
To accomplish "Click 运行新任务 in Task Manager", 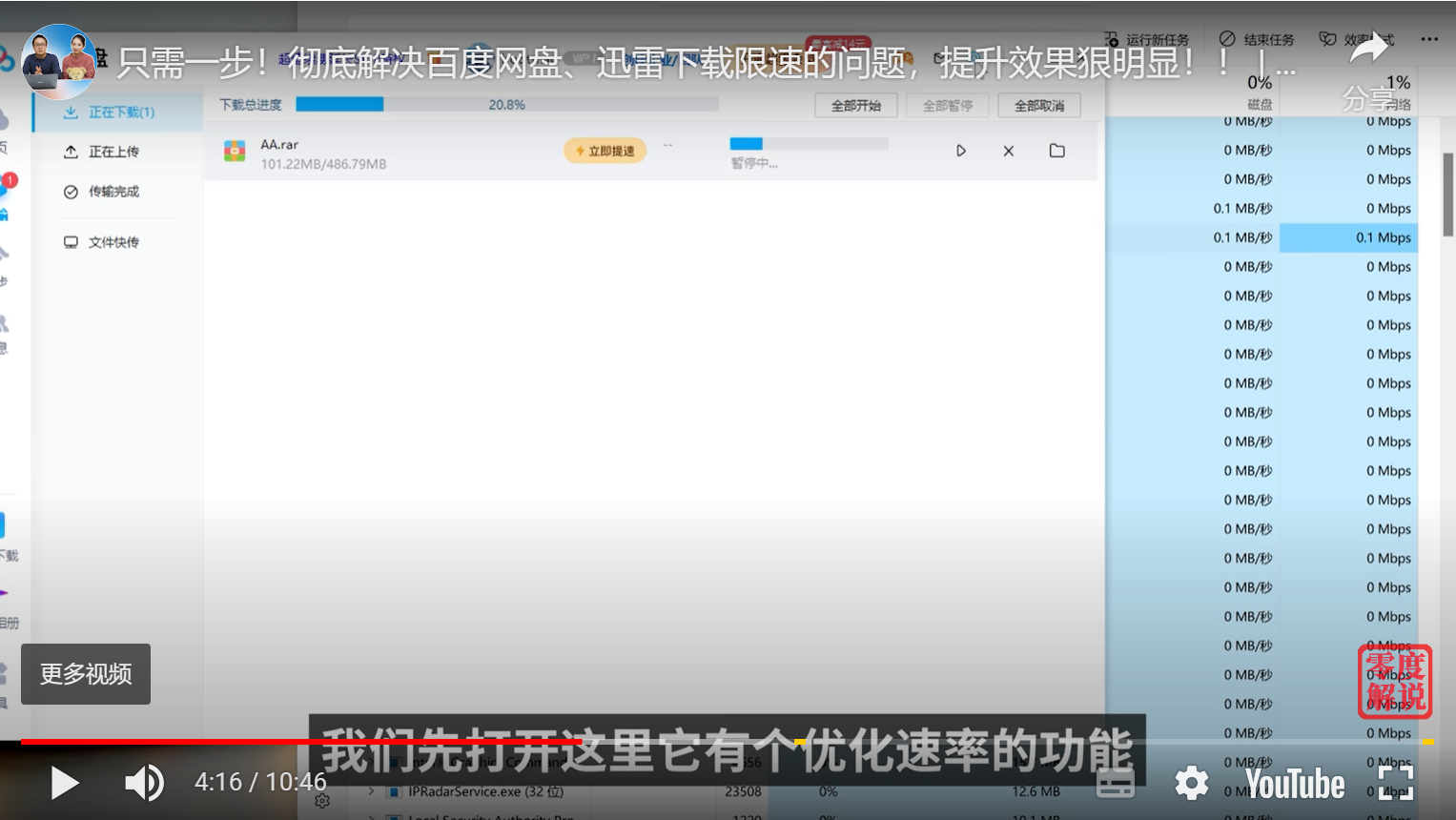I will 1148,39.
